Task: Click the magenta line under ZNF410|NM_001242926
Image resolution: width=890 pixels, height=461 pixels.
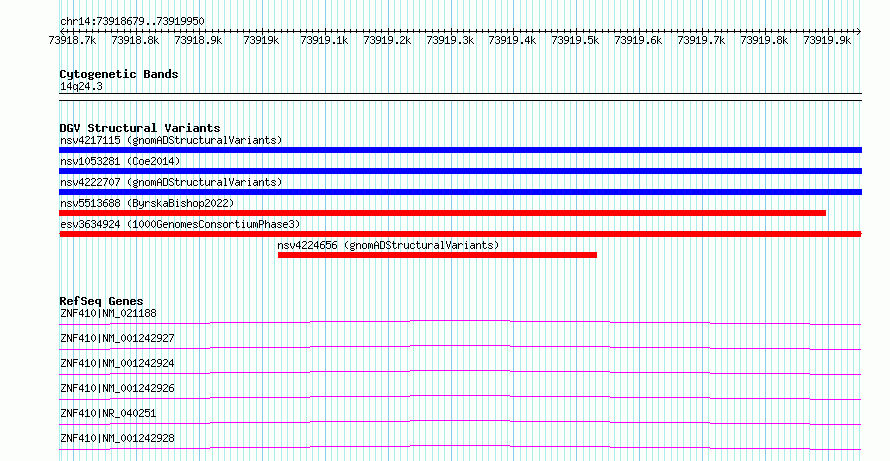Action: 460,397
